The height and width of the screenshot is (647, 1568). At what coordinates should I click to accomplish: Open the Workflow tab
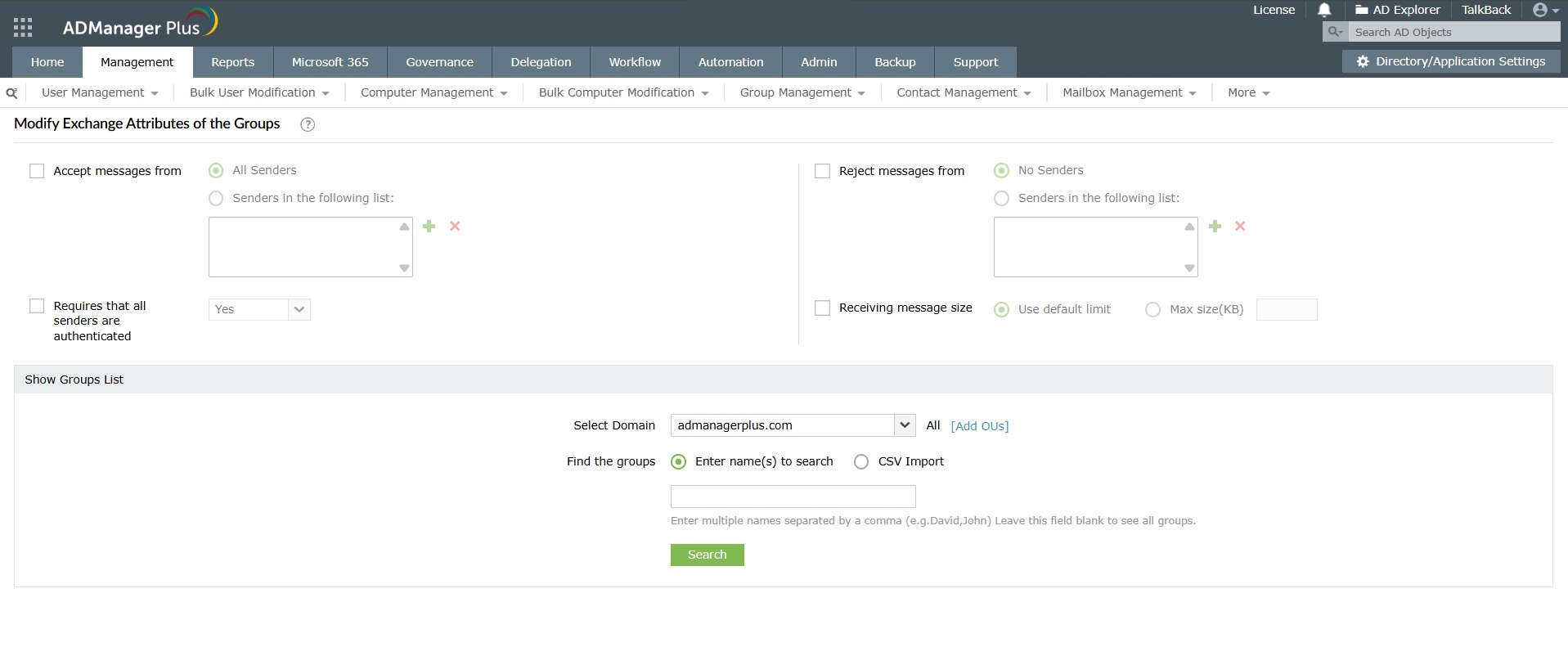pos(635,62)
